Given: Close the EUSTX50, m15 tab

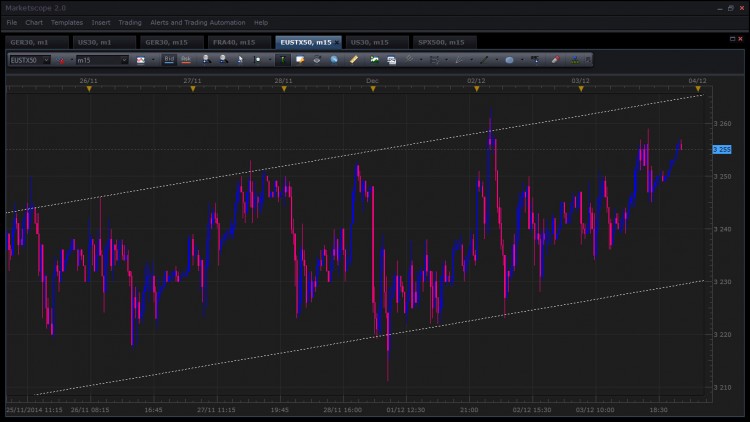Looking at the screenshot, I should click(337, 43).
